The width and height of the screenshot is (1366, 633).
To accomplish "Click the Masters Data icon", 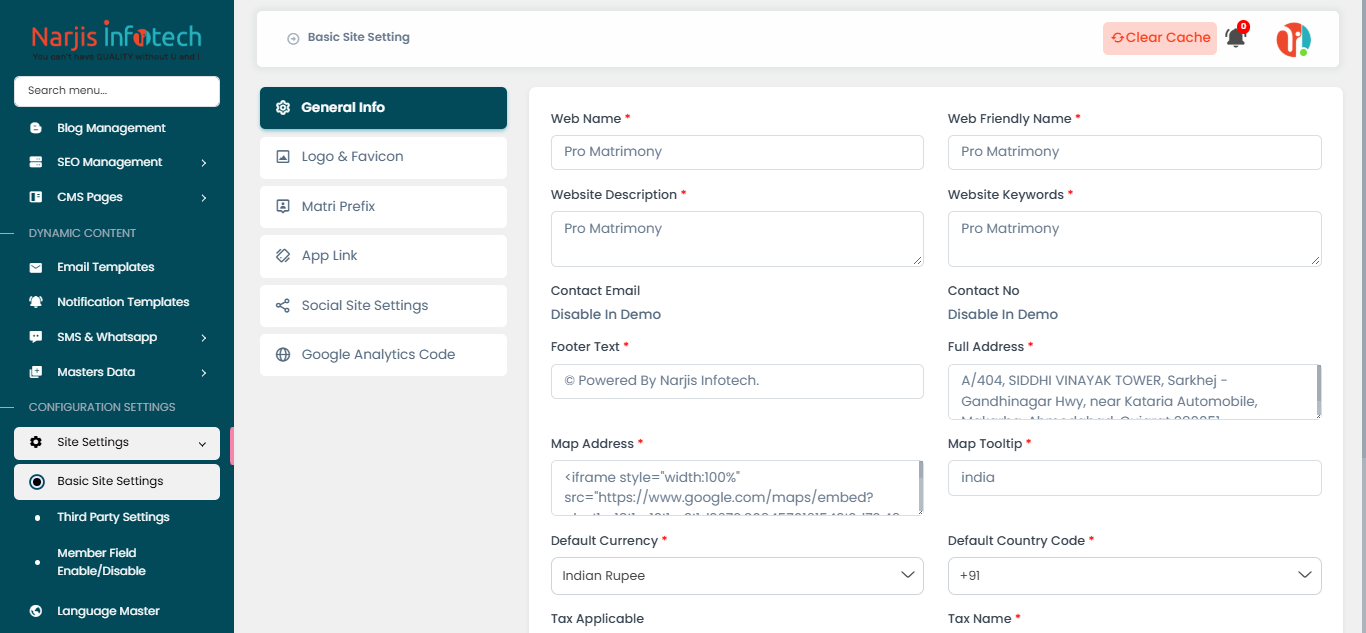I will click(36, 372).
